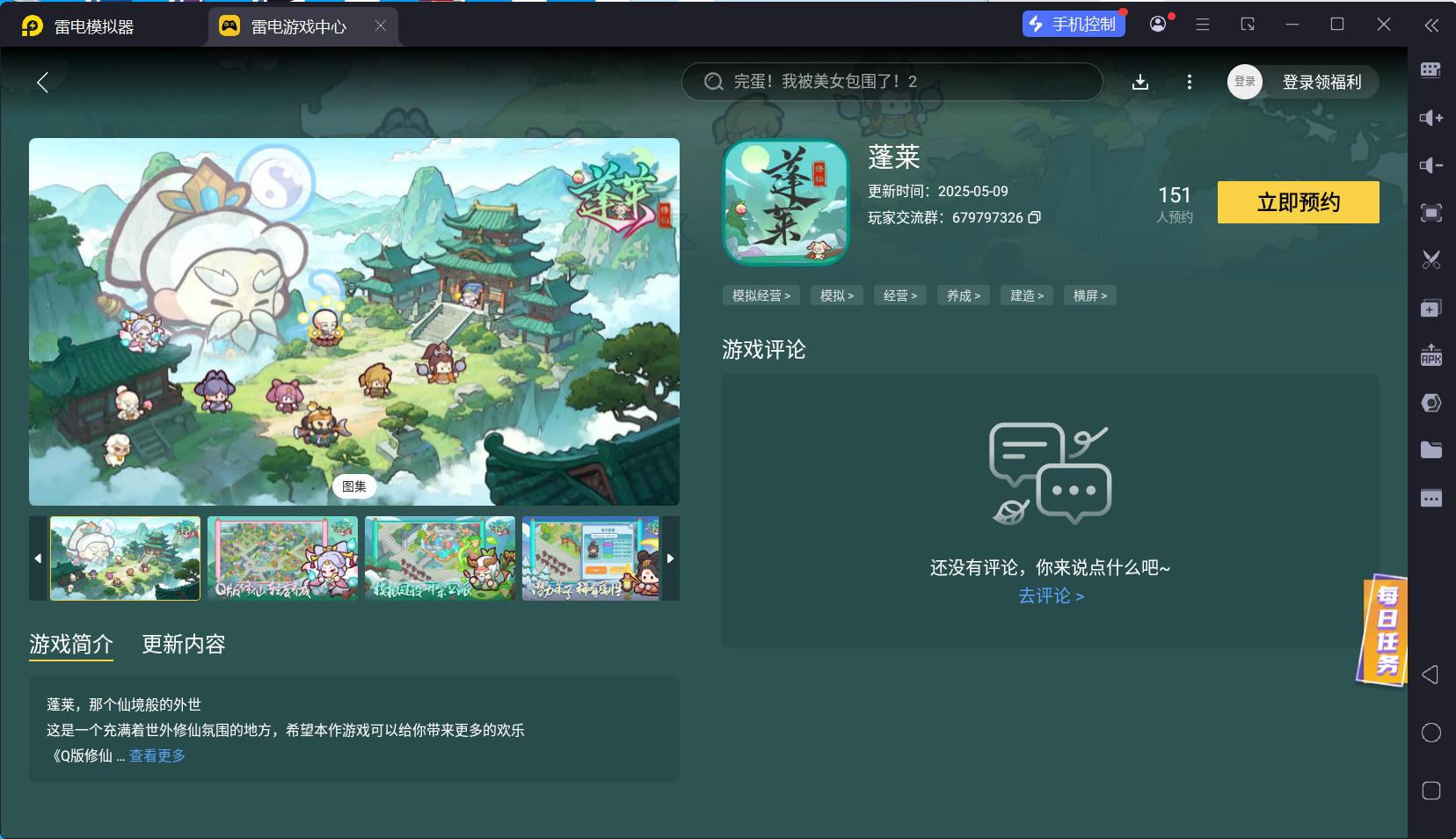Tap the Android home circle button
This screenshot has height=839, width=1456.
click(x=1431, y=733)
